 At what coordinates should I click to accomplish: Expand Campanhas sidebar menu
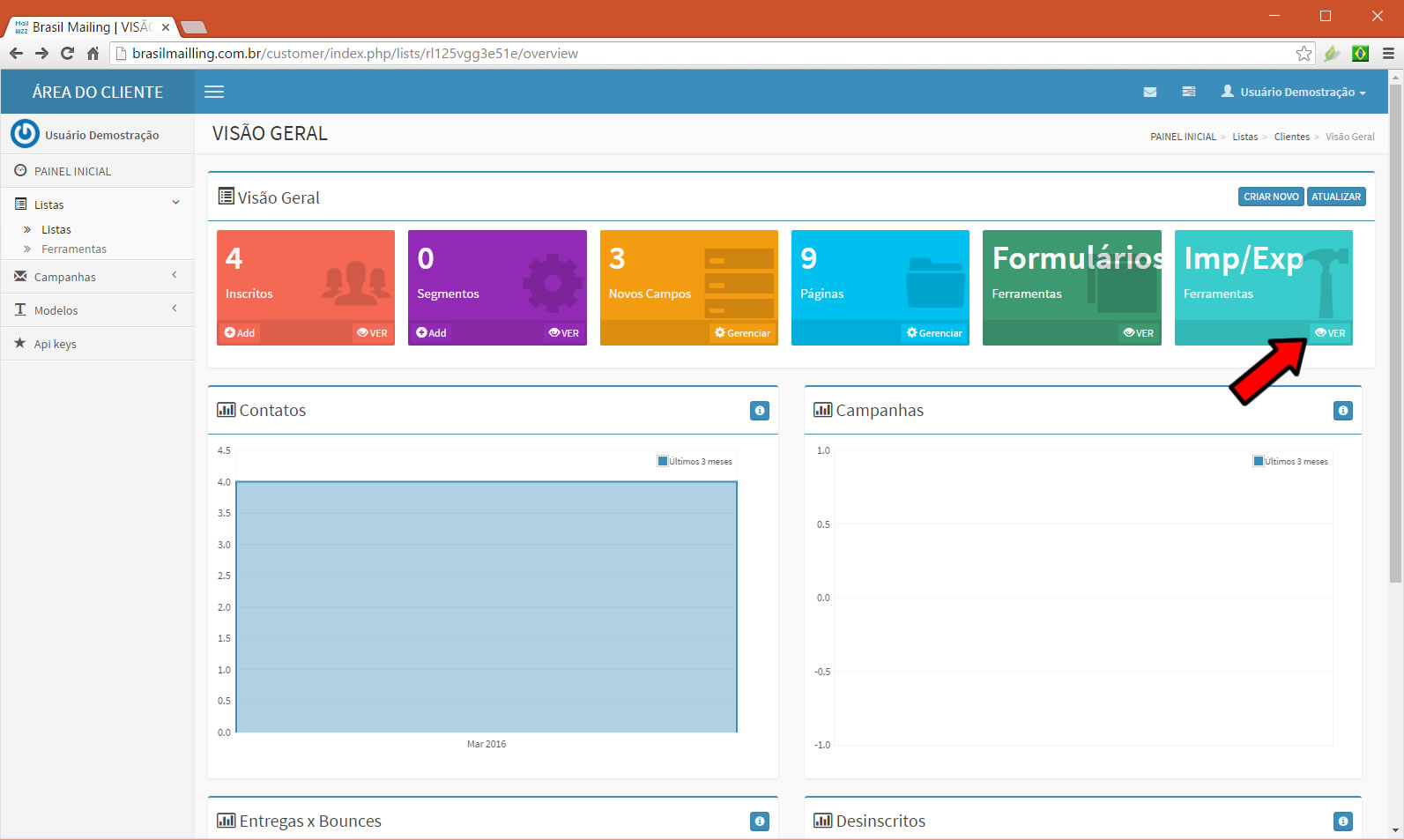click(98, 277)
